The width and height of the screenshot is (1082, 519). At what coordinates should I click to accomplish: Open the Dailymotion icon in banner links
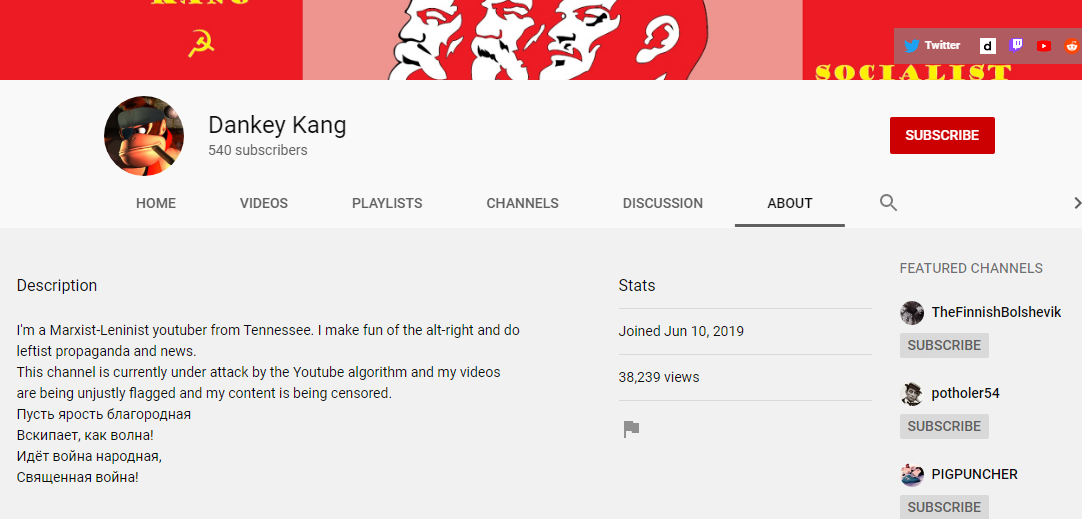point(988,46)
